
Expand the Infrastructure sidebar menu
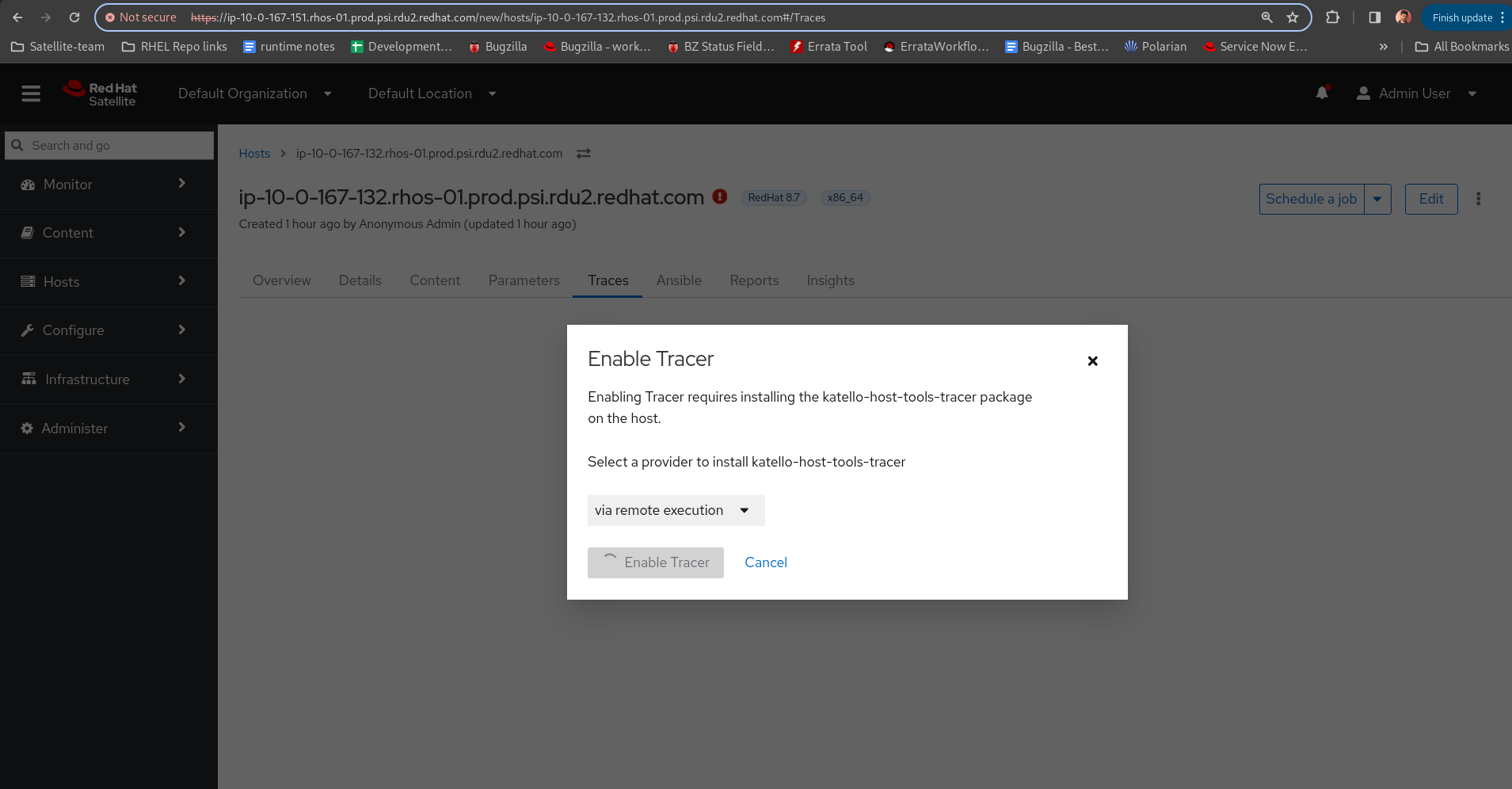109,379
